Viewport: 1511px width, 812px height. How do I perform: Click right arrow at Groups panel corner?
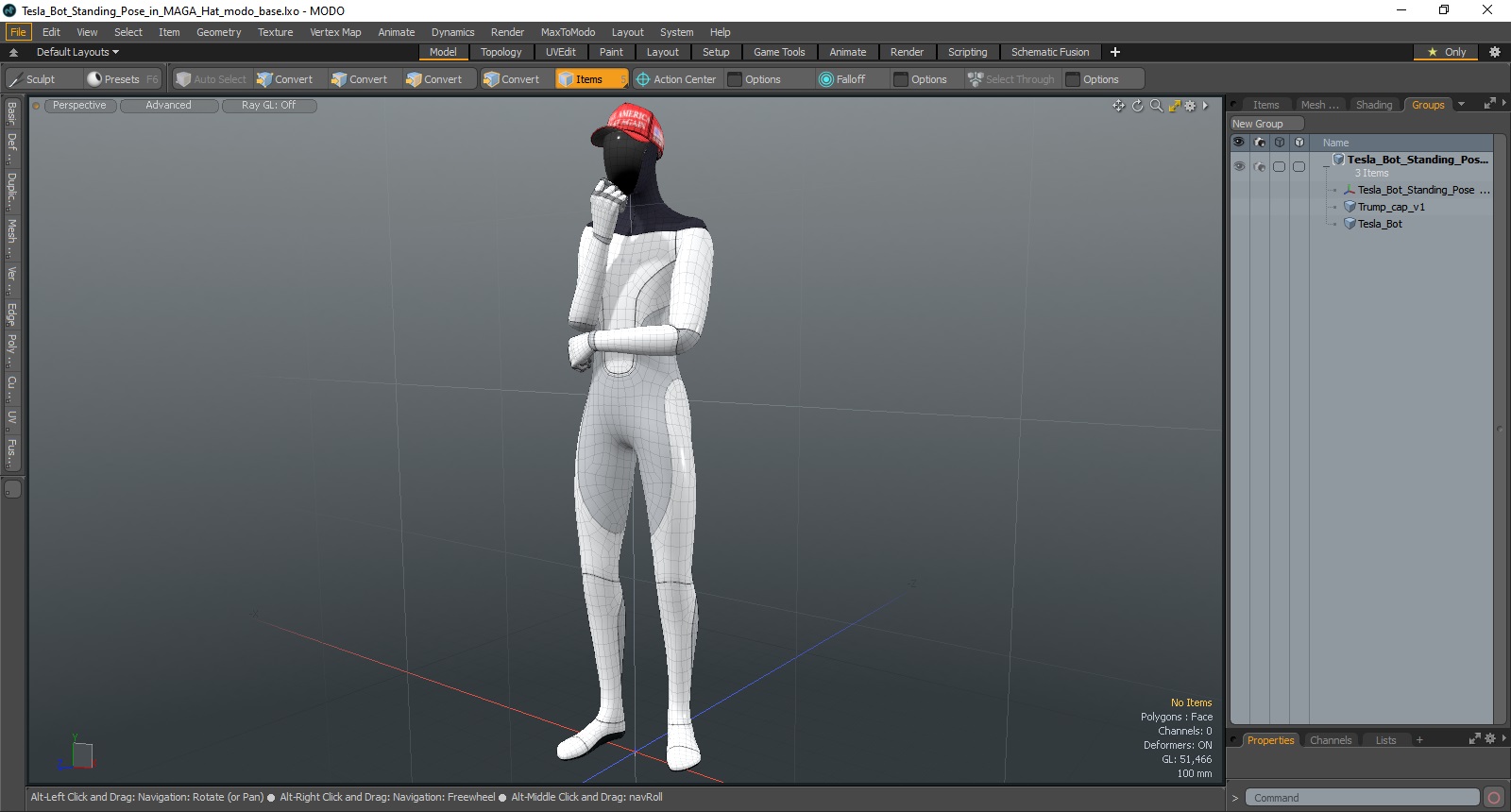point(1503,103)
